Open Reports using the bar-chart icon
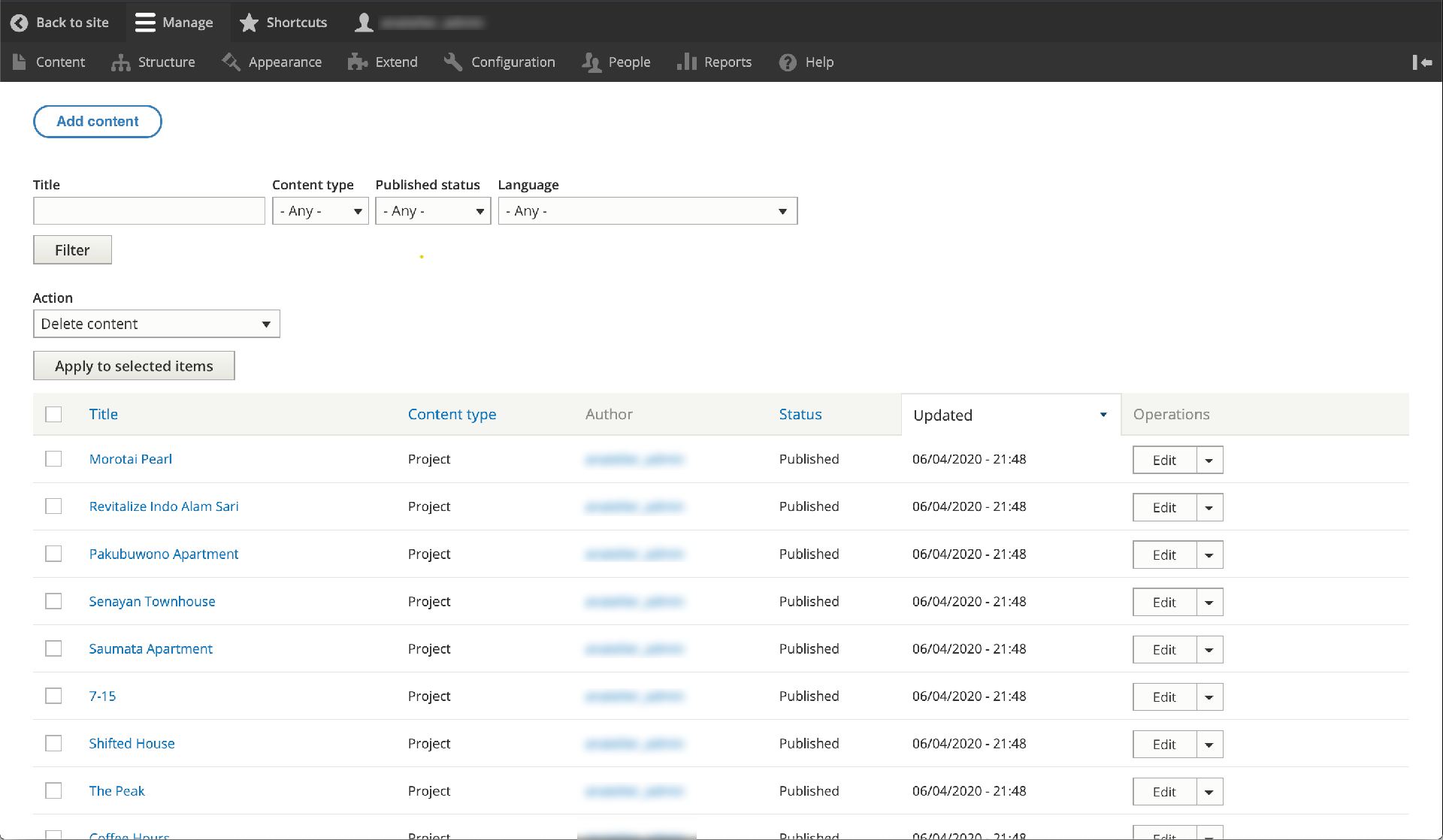1443x840 pixels. (686, 62)
